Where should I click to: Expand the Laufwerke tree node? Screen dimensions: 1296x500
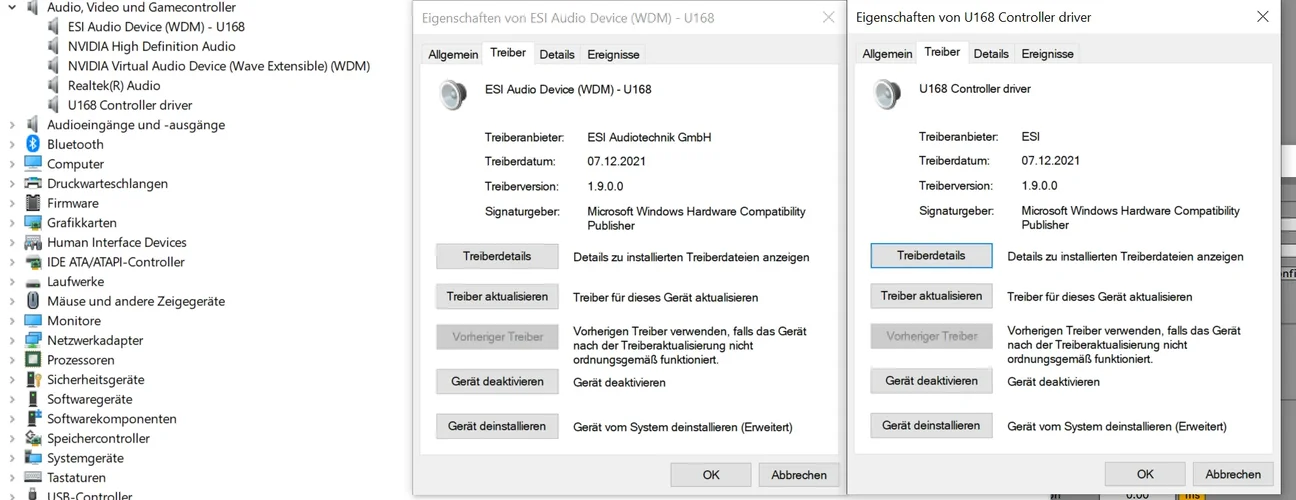coord(12,282)
